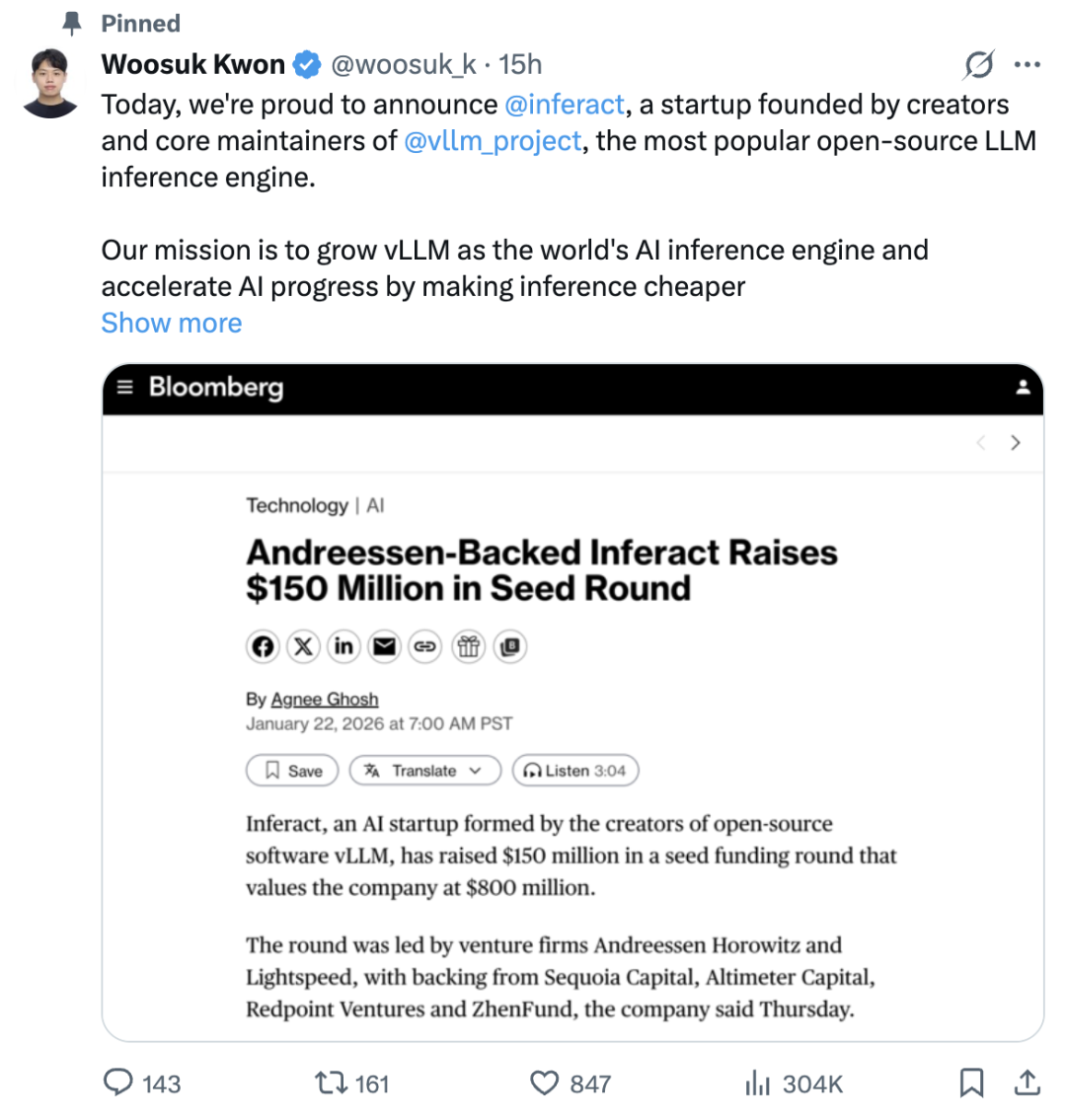Click the Grok slashed-circle icon
This screenshot has width=1066, height=1120.
[978, 65]
